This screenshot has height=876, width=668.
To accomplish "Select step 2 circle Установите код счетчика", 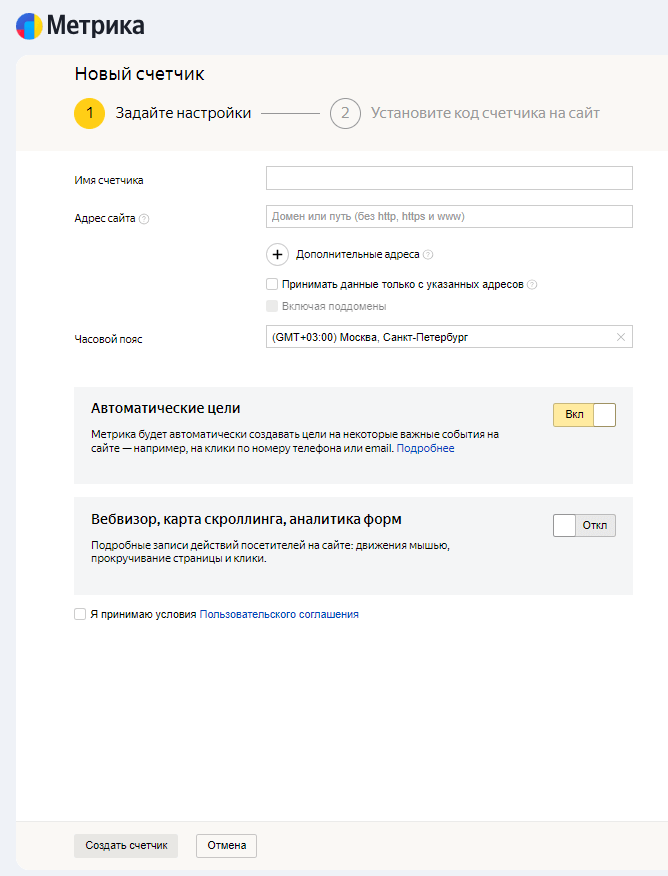I will click(345, 113).
